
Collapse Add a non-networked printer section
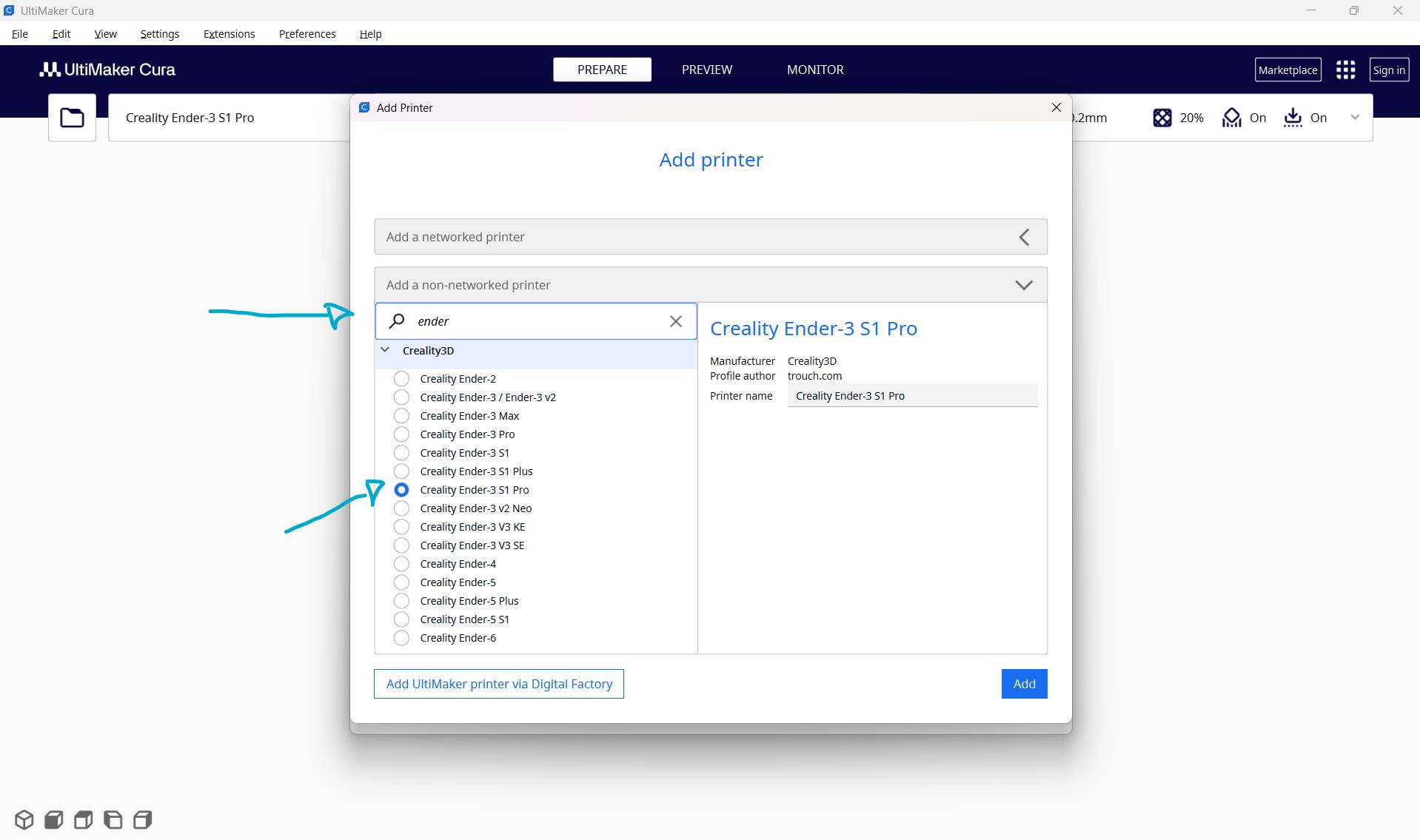(711, 285)
